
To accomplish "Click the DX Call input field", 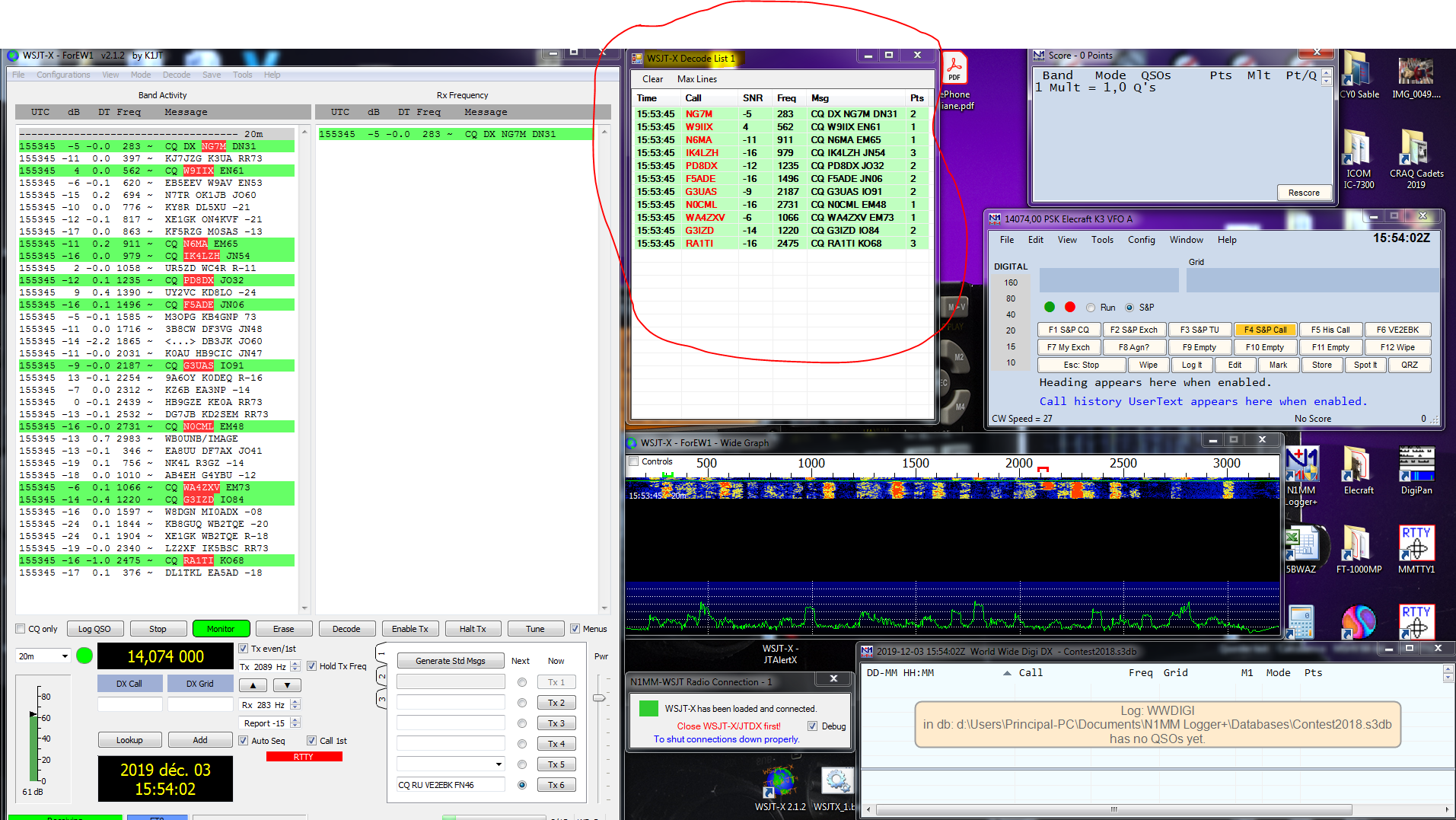I will [129, 704].
